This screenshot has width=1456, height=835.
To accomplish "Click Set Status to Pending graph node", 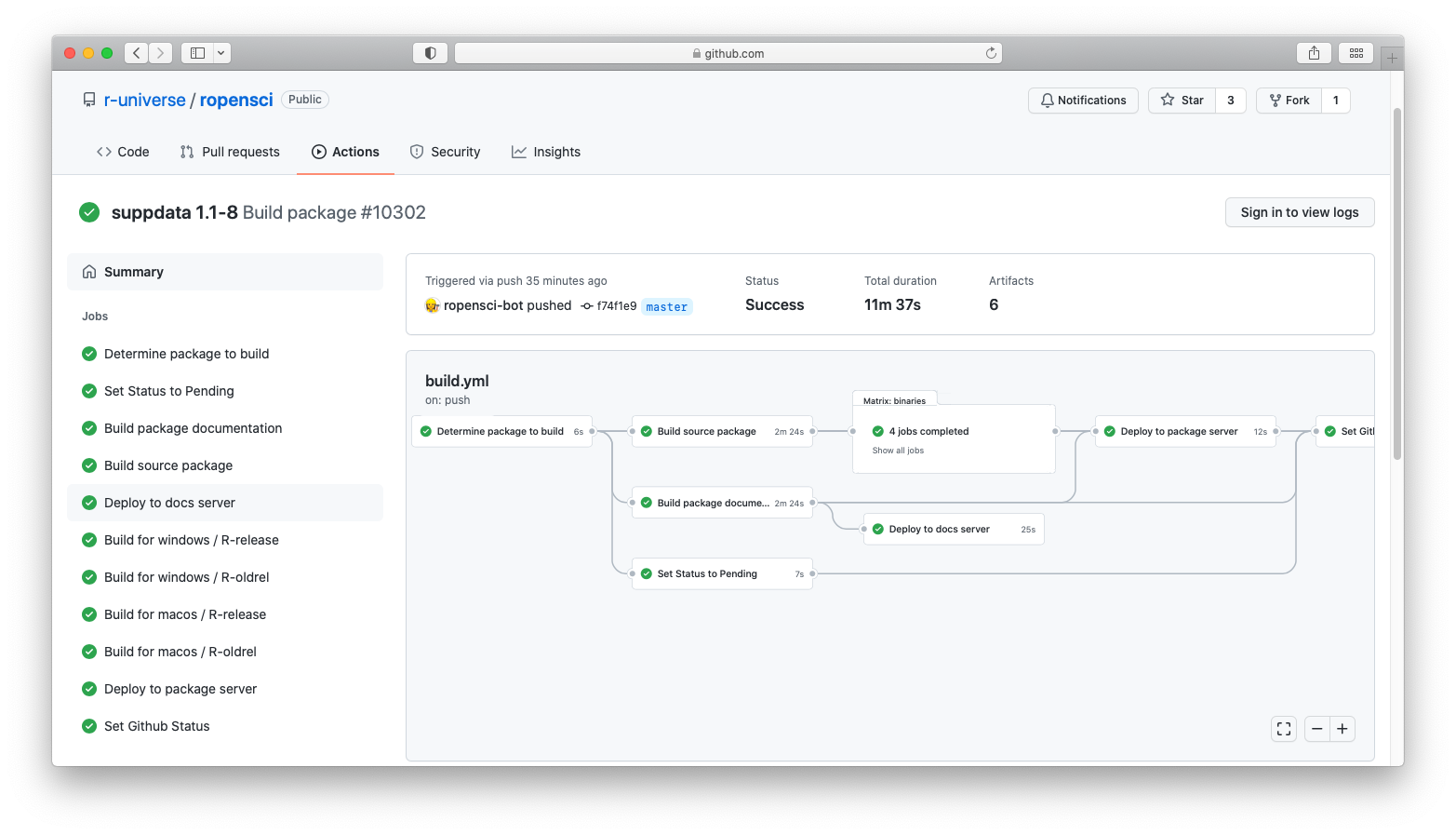I will tap(723, 573).
